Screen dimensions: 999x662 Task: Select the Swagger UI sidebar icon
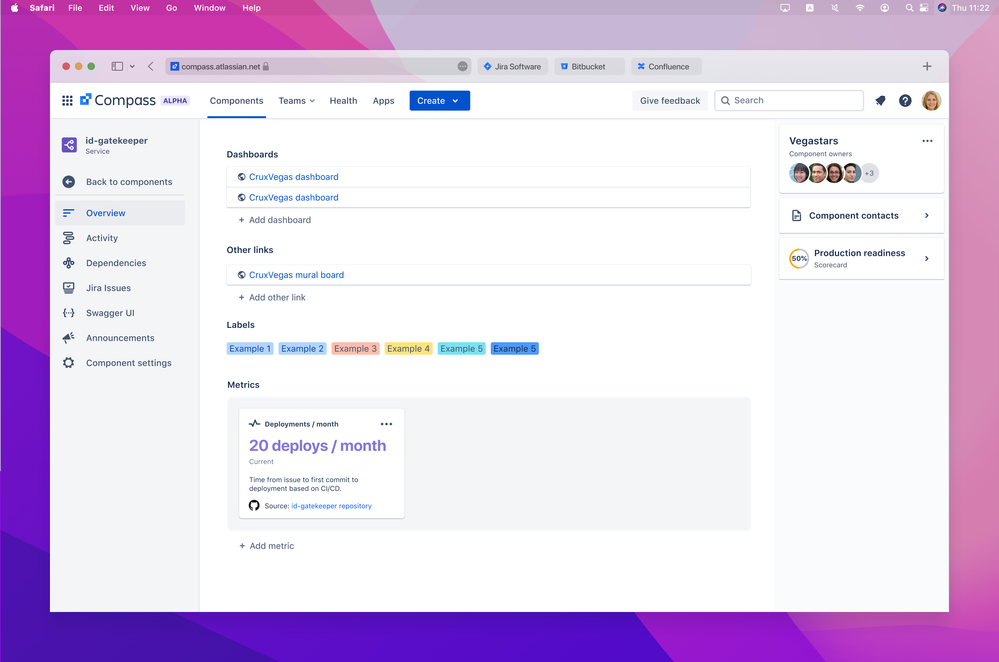pyautogui.click(x=68, y=313)
